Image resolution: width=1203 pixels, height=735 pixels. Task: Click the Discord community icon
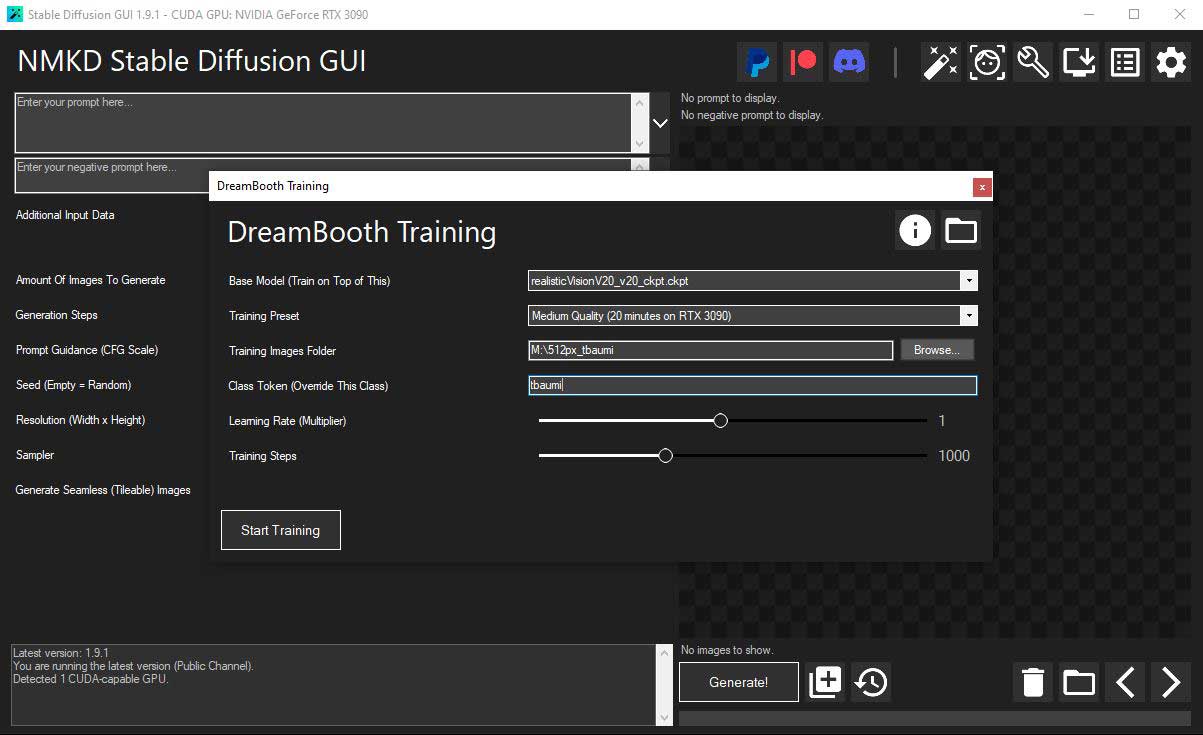click(x=848, y=61)
